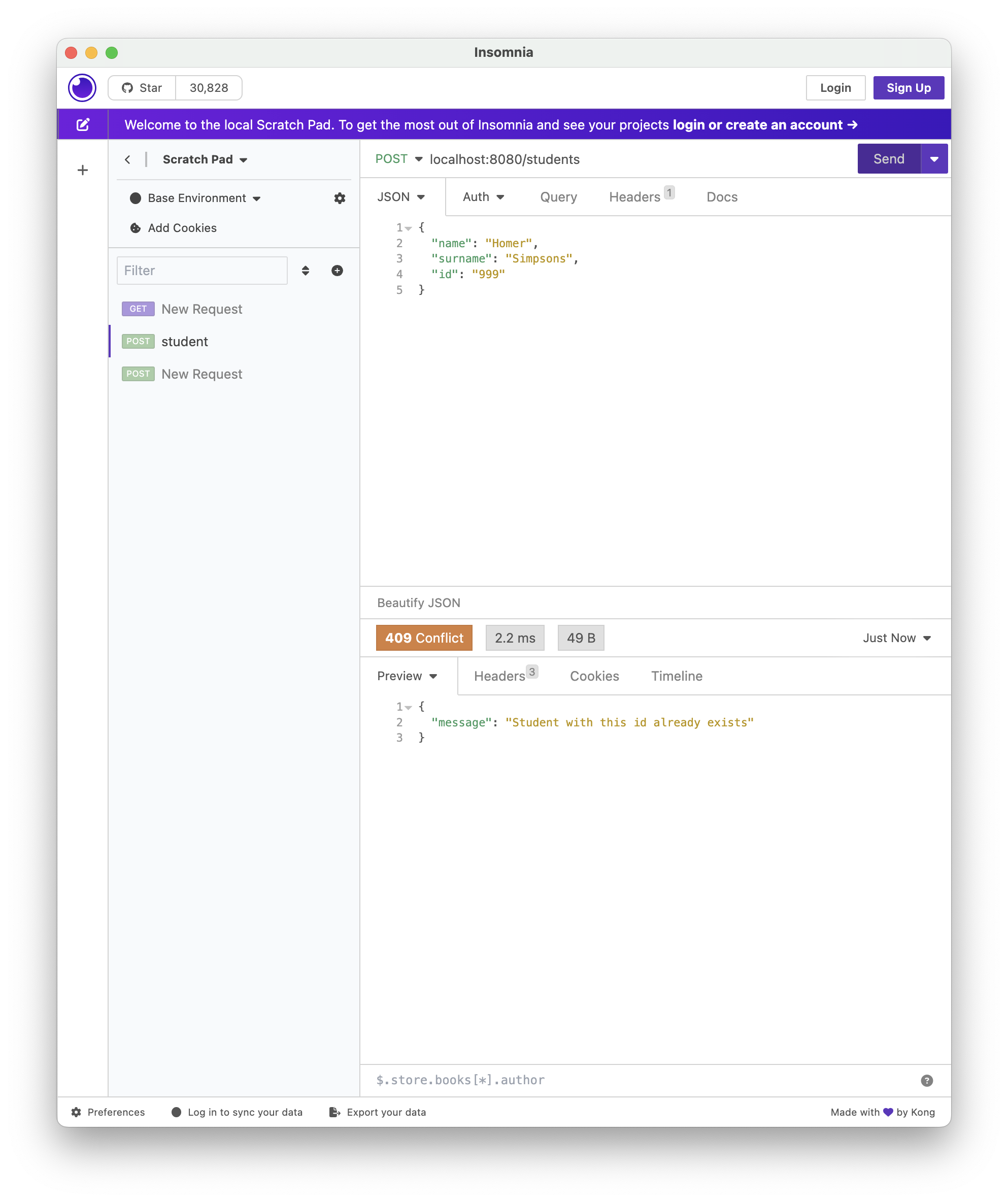
Task: Switch to the Timeline tab
Action: 677,676
